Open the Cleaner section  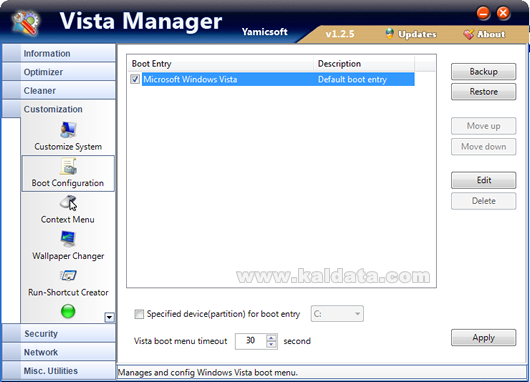pyautogui.click(x=59, y=91)
